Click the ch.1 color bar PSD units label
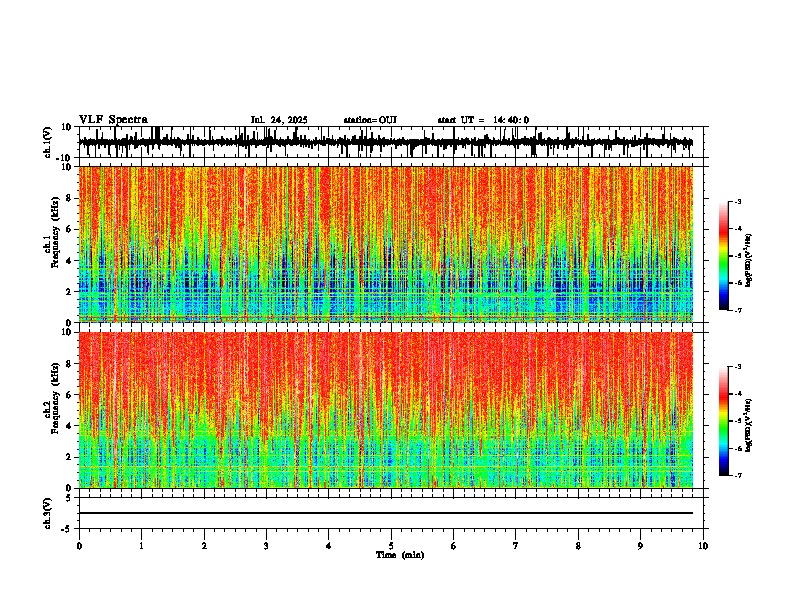Image resolution: width=792 pixels, height=612 pixels. click(x=749, y=260)
